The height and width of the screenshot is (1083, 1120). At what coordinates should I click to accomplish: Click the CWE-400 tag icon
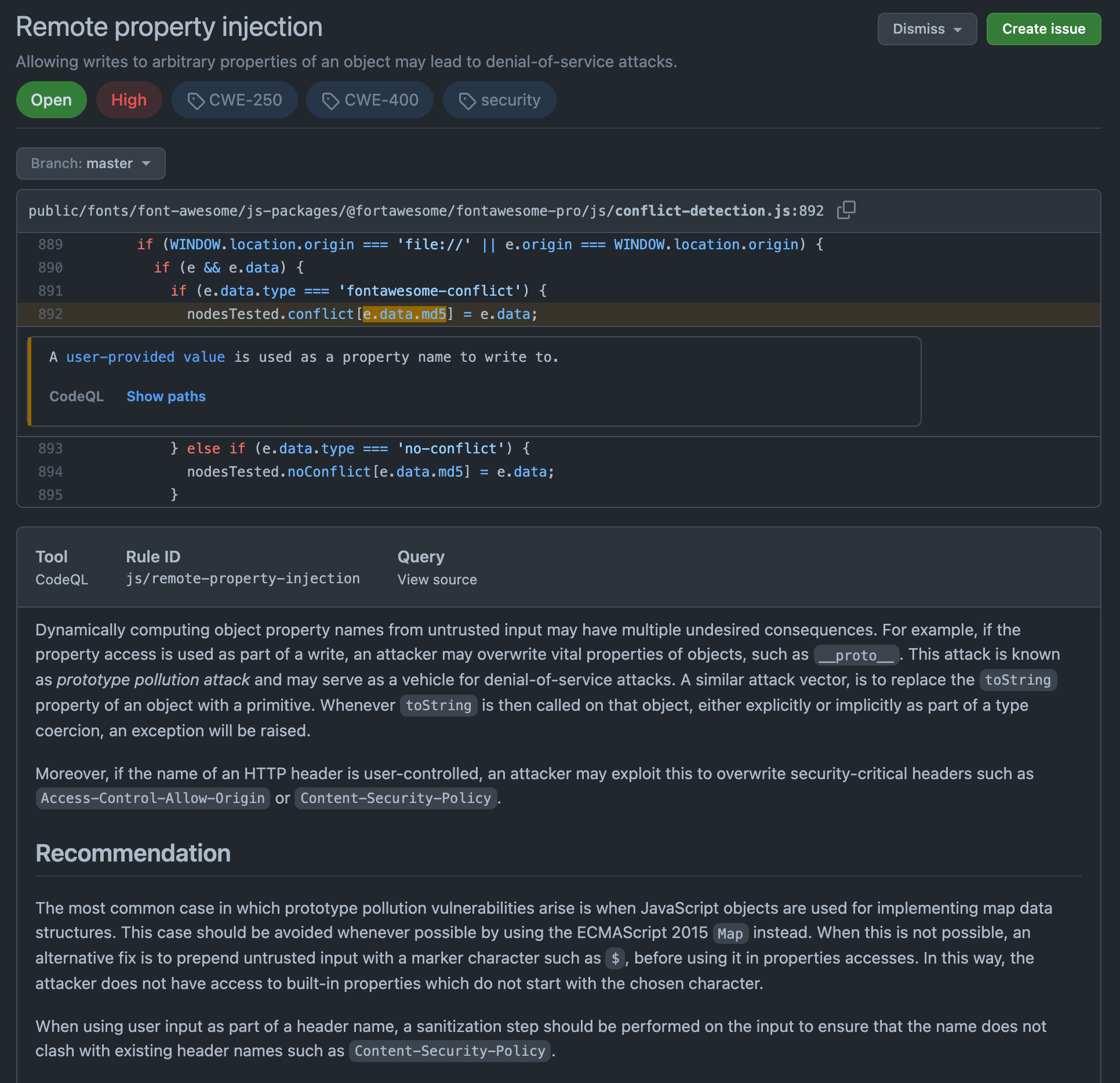(x=330, y=100)
